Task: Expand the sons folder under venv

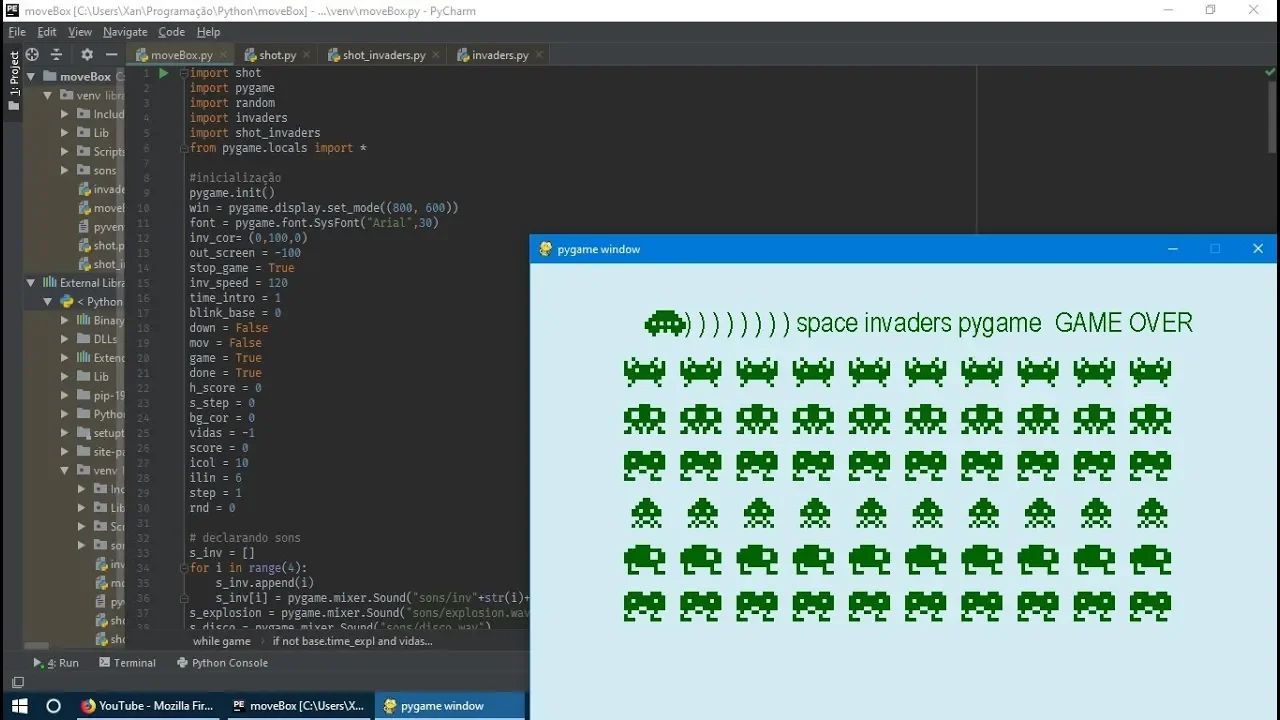Action: point(65,170)
